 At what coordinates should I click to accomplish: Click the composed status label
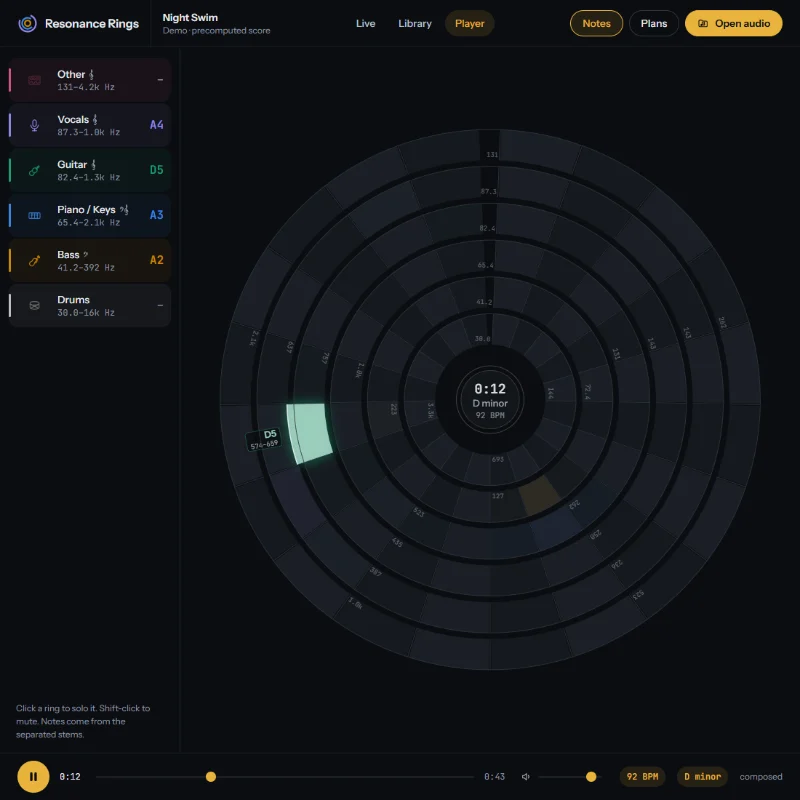tap(761, 777)
